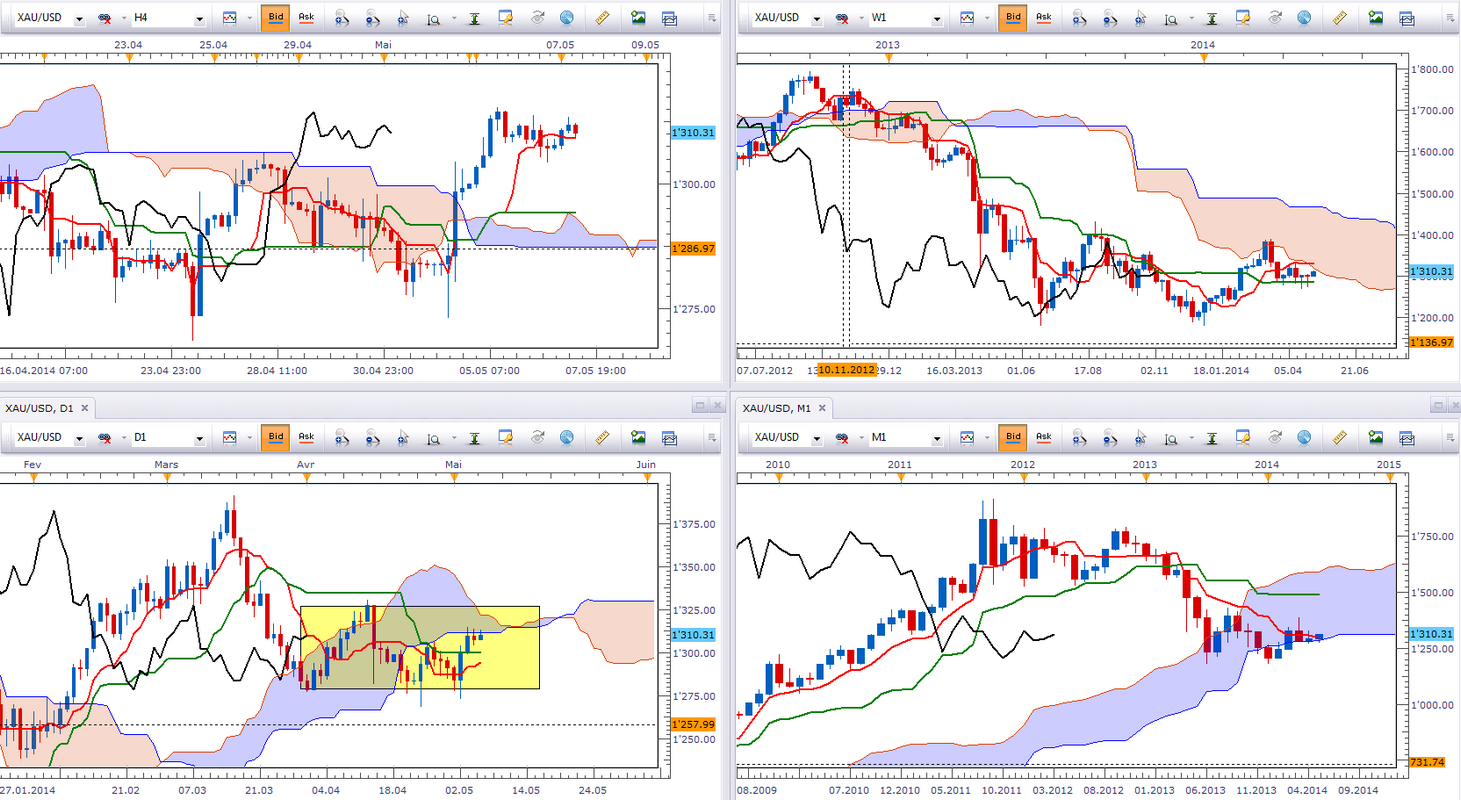Click the 1'136.97 price label on the W1 chart
1461x800 pixels.
tap(1431, 342)
